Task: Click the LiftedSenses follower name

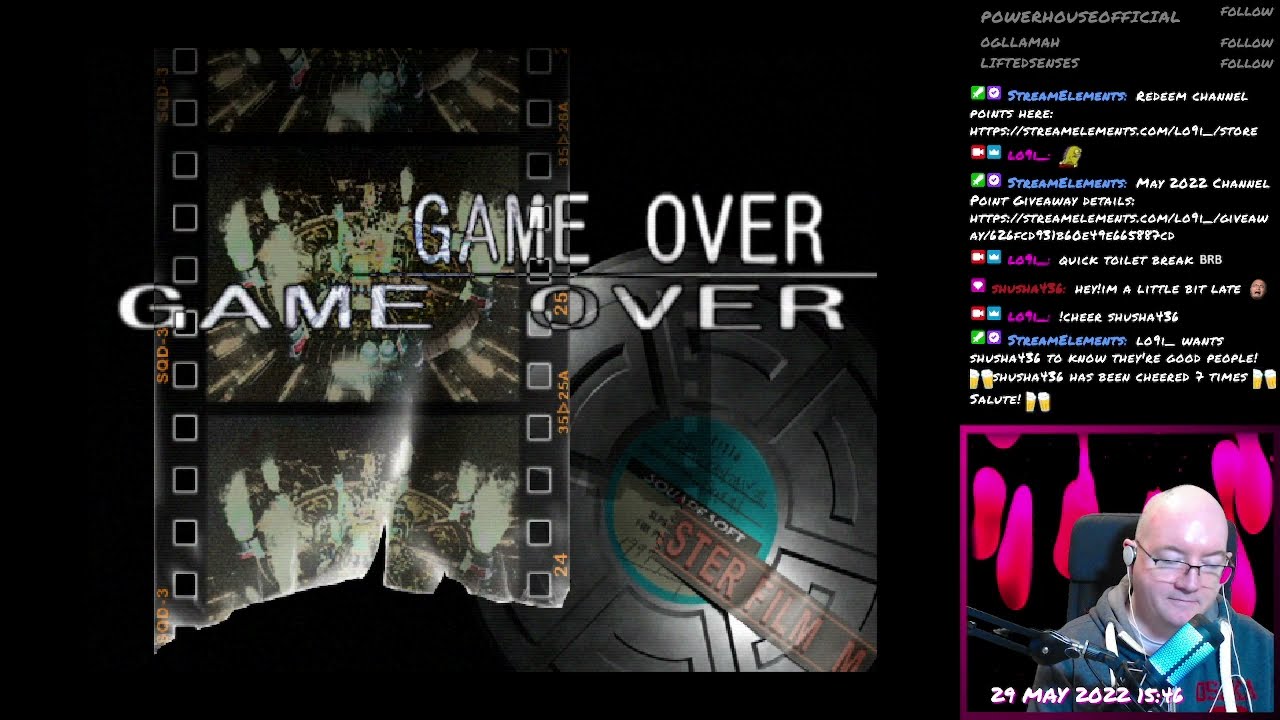Action: pyautogui.click(x=1029, y=63)
